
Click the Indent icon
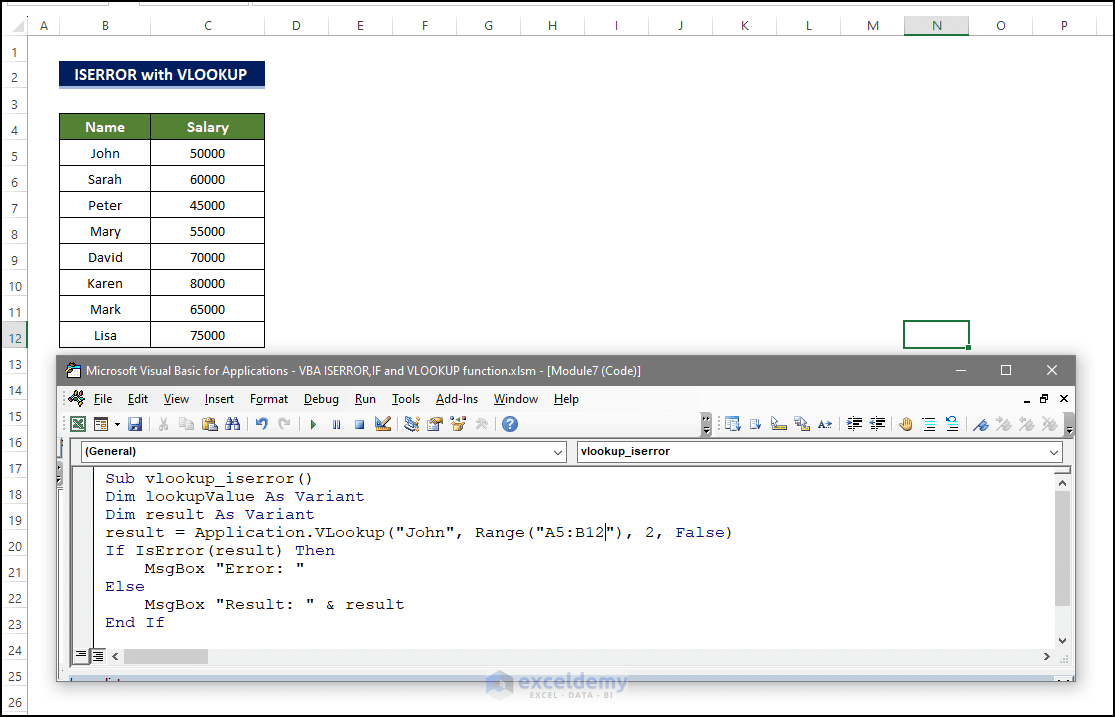(x=854, y=425)
